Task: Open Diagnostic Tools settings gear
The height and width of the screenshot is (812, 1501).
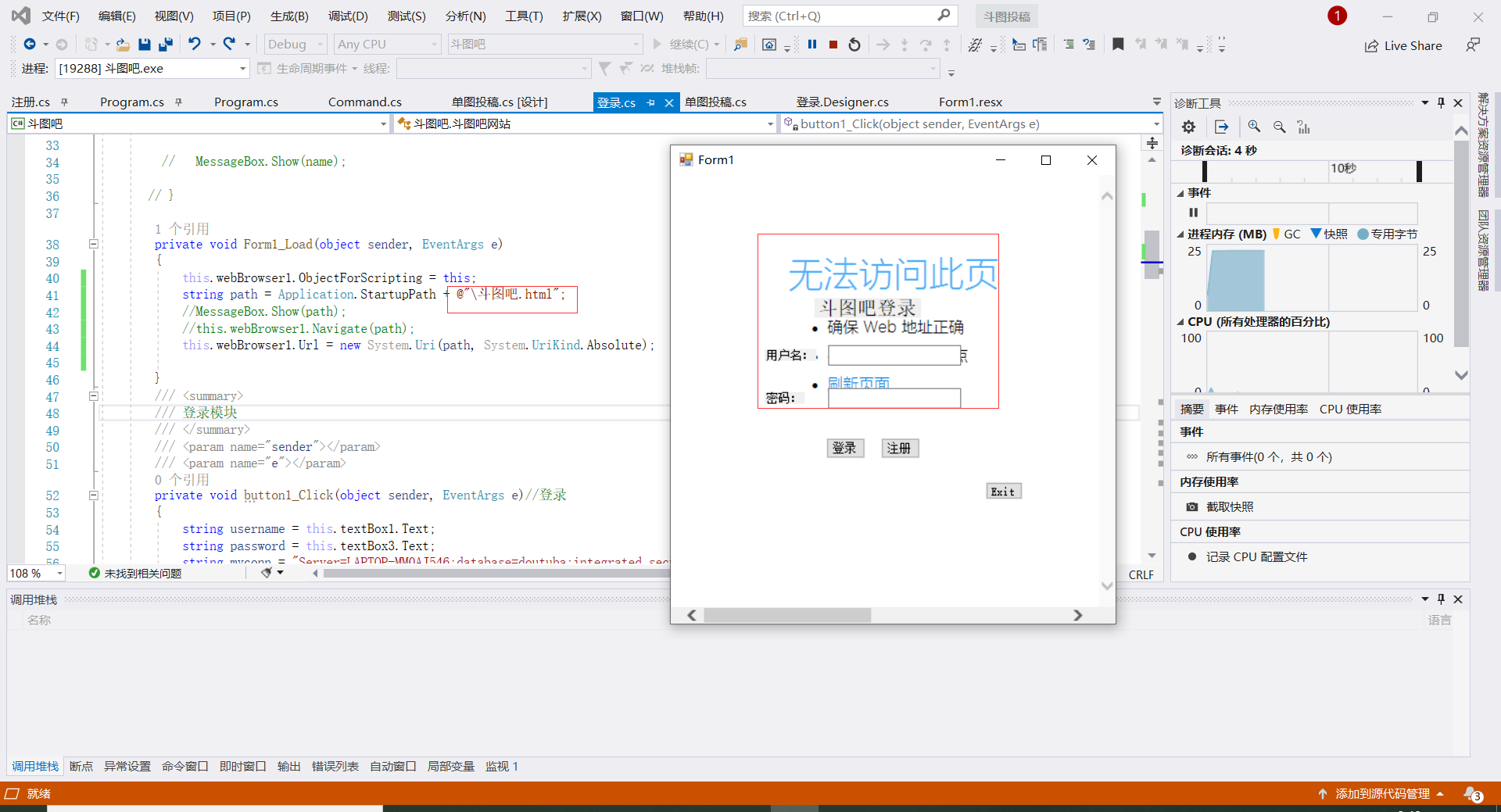Action: [x=1188, y=127]
